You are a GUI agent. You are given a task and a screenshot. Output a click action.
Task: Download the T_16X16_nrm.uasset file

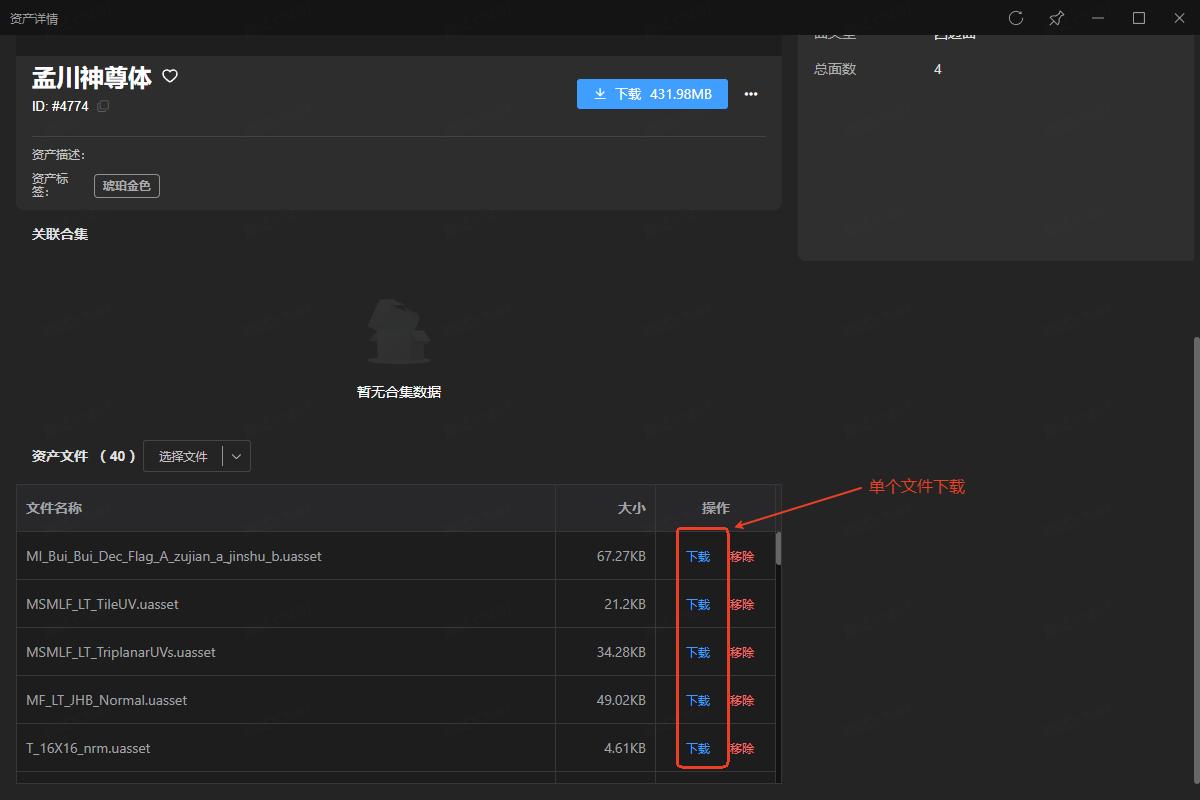click(x=698, y=748)
